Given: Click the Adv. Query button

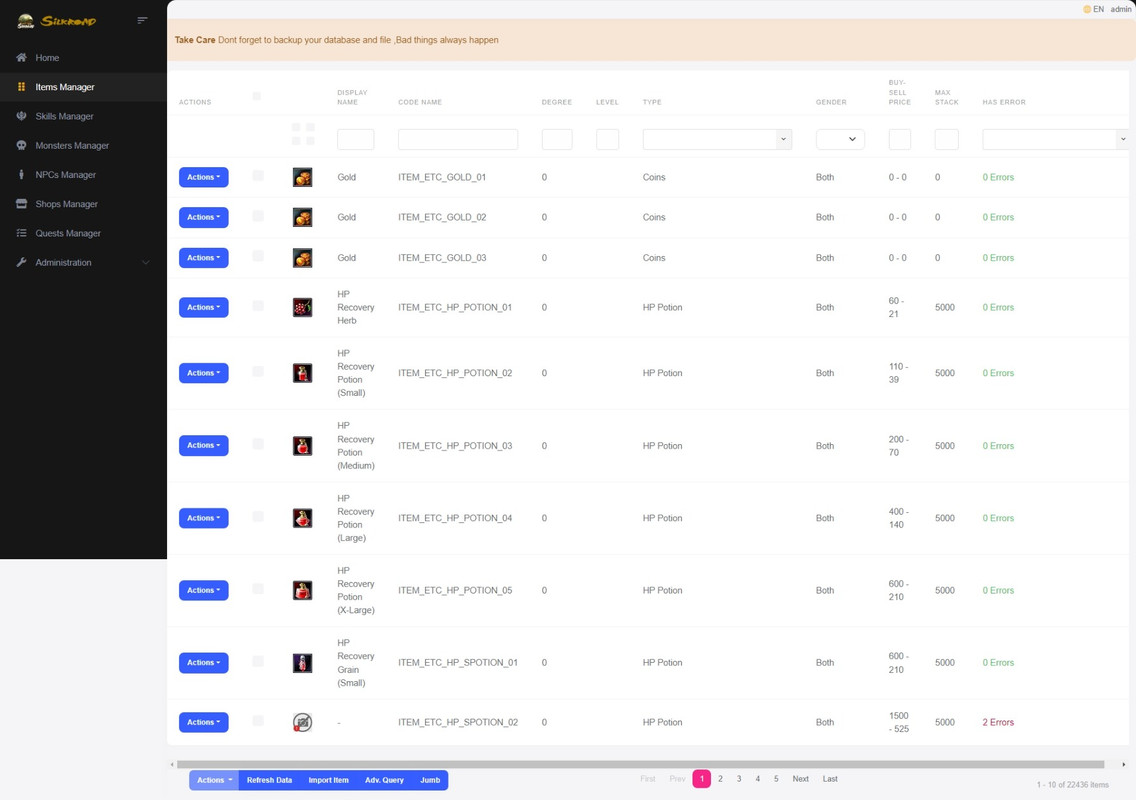Looking at the screenshot, I should (385, 780).
